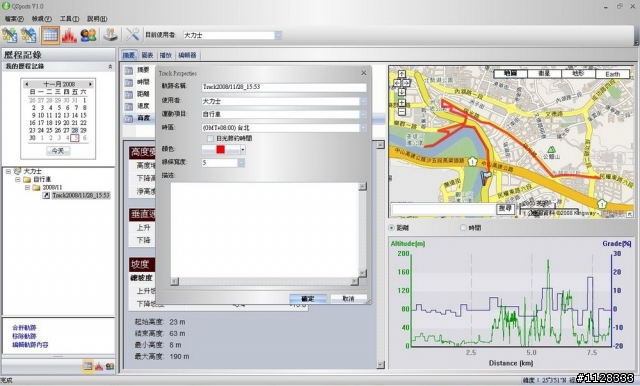This screenshot has height=386, width=640.
Task: Click the icon beside 摘要 in the list
Action: click(129, 71)
